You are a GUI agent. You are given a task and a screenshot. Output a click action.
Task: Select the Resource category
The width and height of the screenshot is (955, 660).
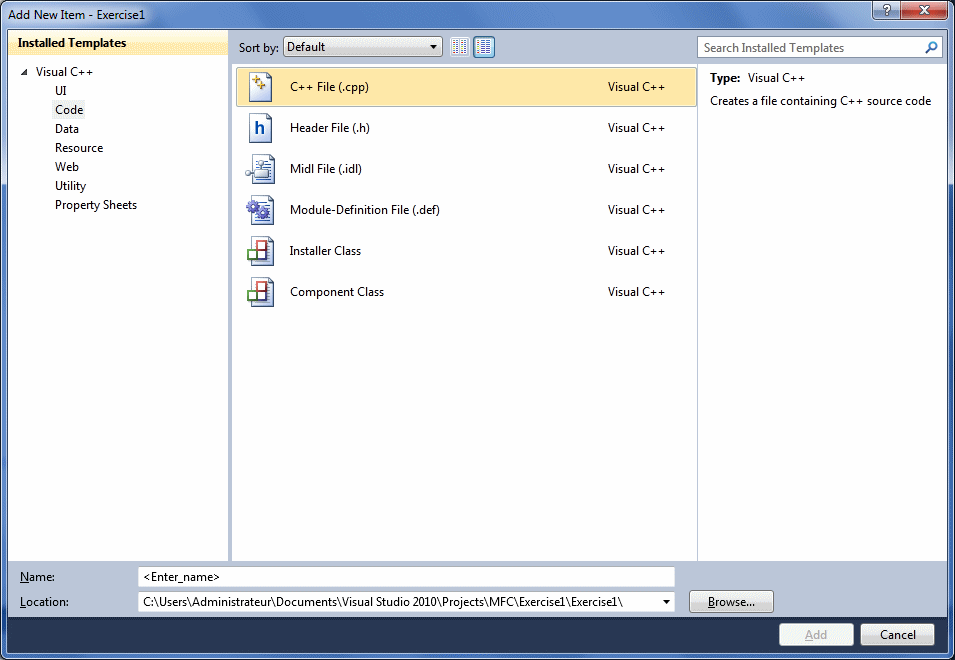[x=79, y=147]
